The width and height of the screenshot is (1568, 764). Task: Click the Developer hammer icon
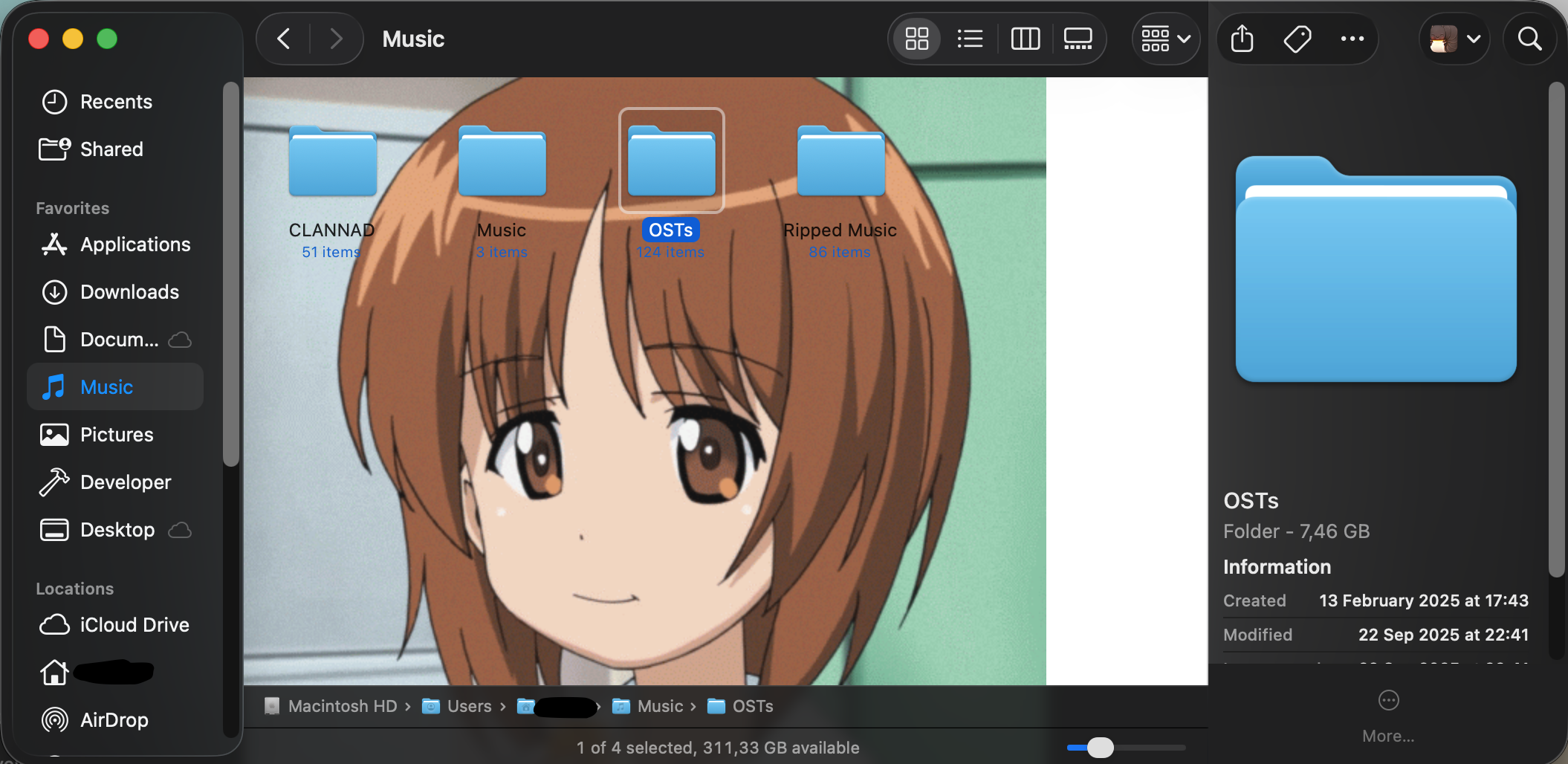[54, 482]
